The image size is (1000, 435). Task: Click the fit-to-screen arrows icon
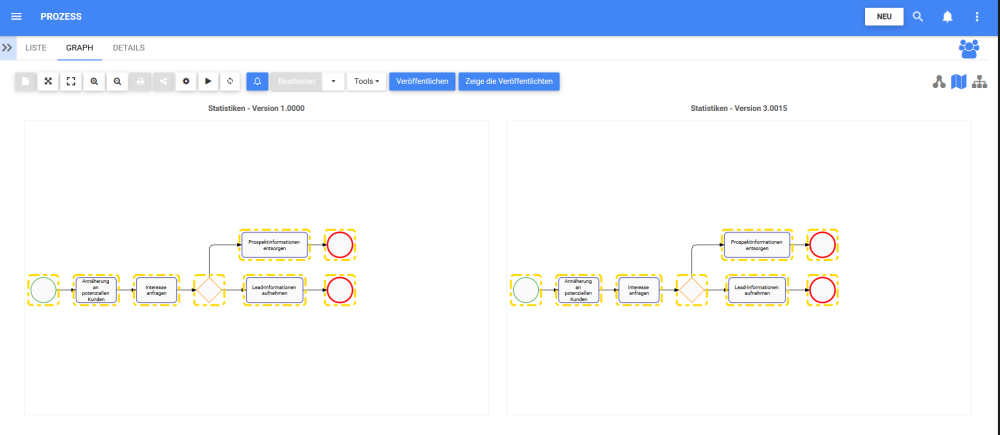click(48, 81)
